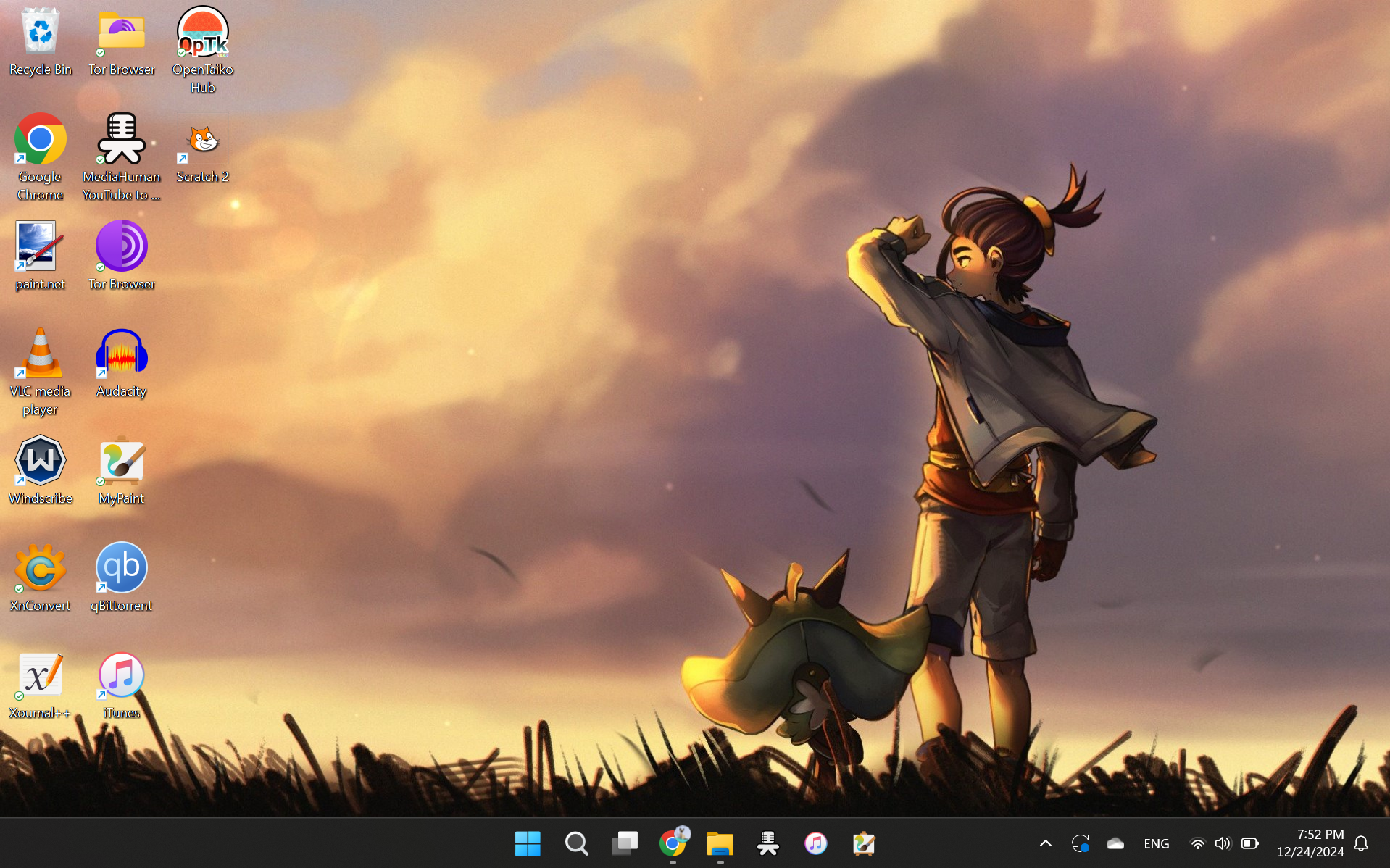1390x868 pixels.
Task: Open the Windows Start menu
Action: point(528,843)
